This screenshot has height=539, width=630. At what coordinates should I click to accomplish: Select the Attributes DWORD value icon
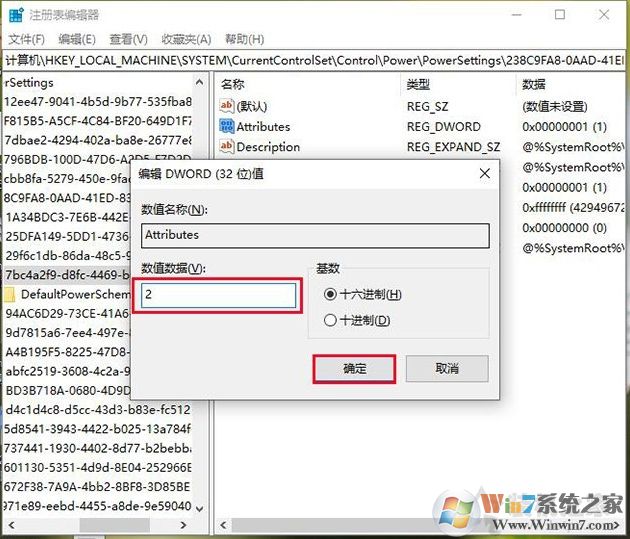pos(226,126)
